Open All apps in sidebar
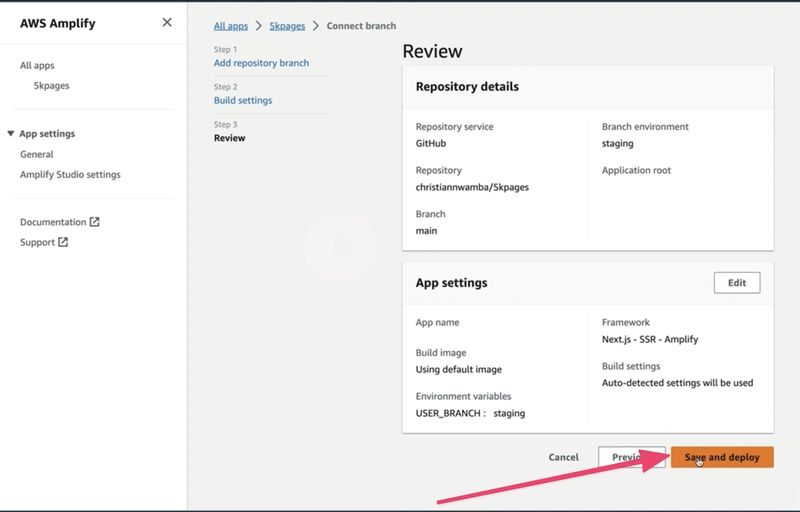The height and width of the screenshot is (512, 800). [37, 65]
